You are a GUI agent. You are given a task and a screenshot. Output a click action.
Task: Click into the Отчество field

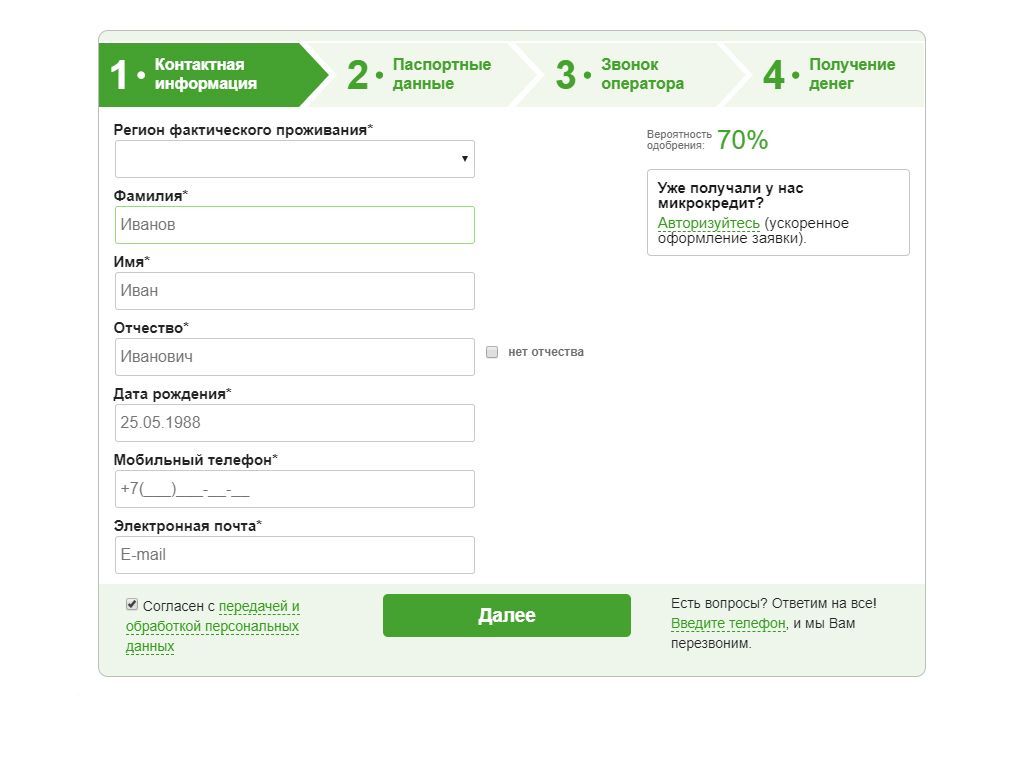[x=295, y=357]
